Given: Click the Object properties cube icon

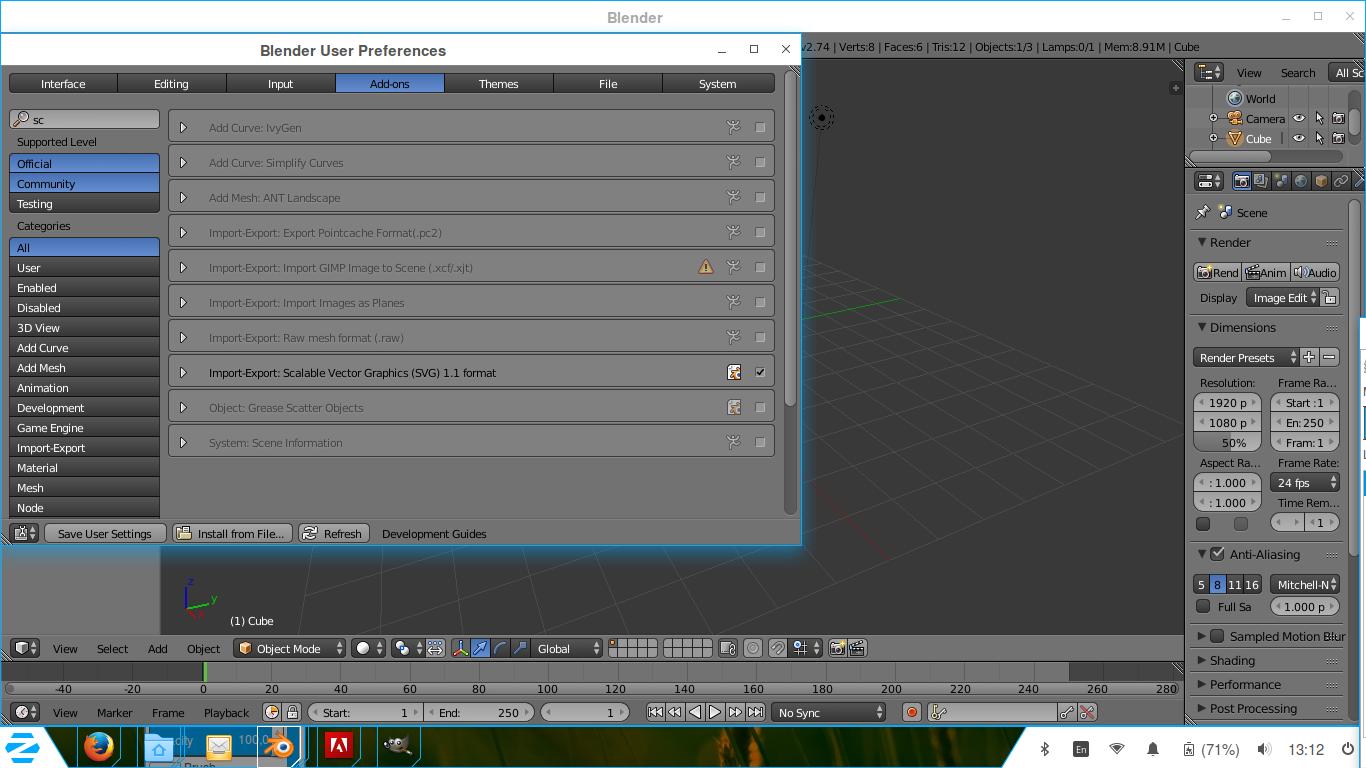Looking at the screenshot, I should click(1320, 182).
